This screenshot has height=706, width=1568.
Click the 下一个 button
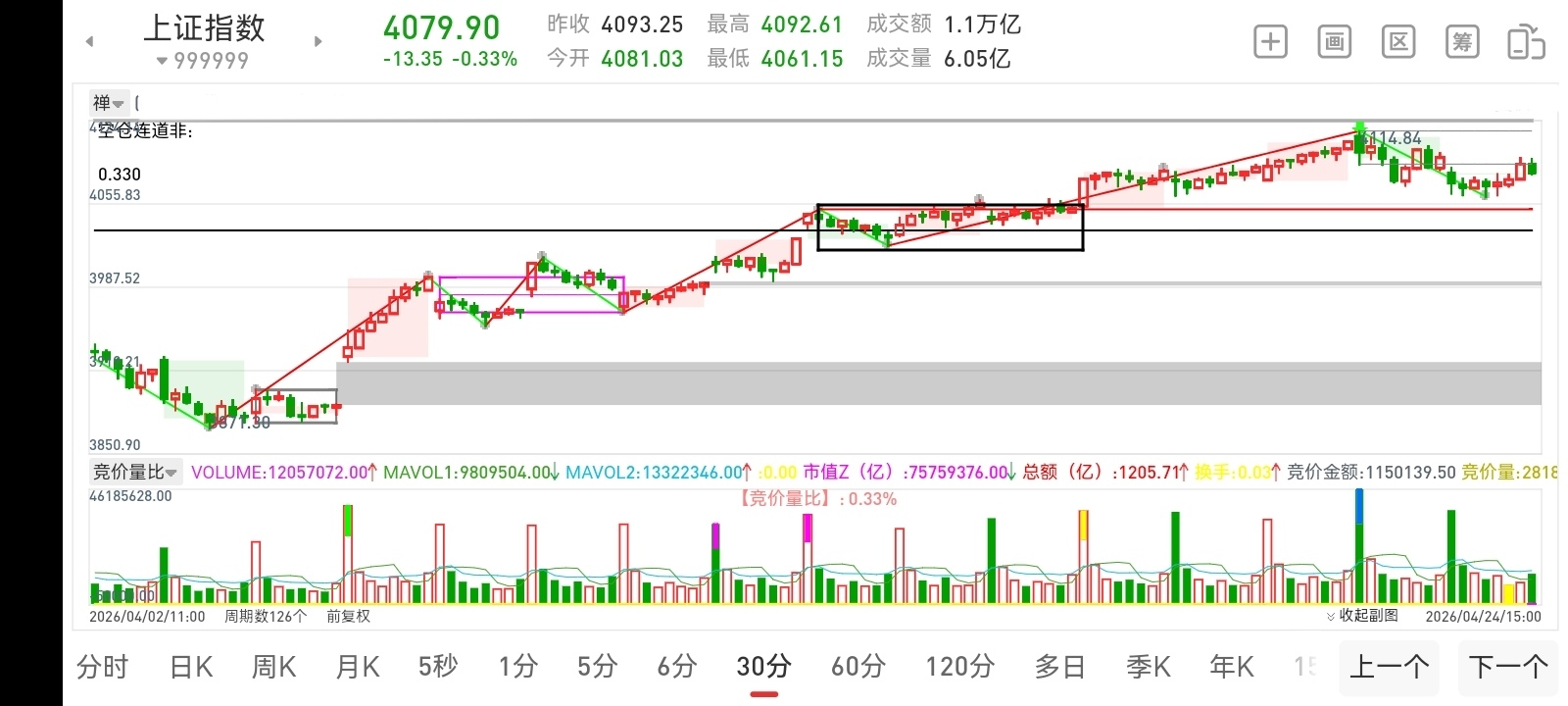click(1508, 668)
